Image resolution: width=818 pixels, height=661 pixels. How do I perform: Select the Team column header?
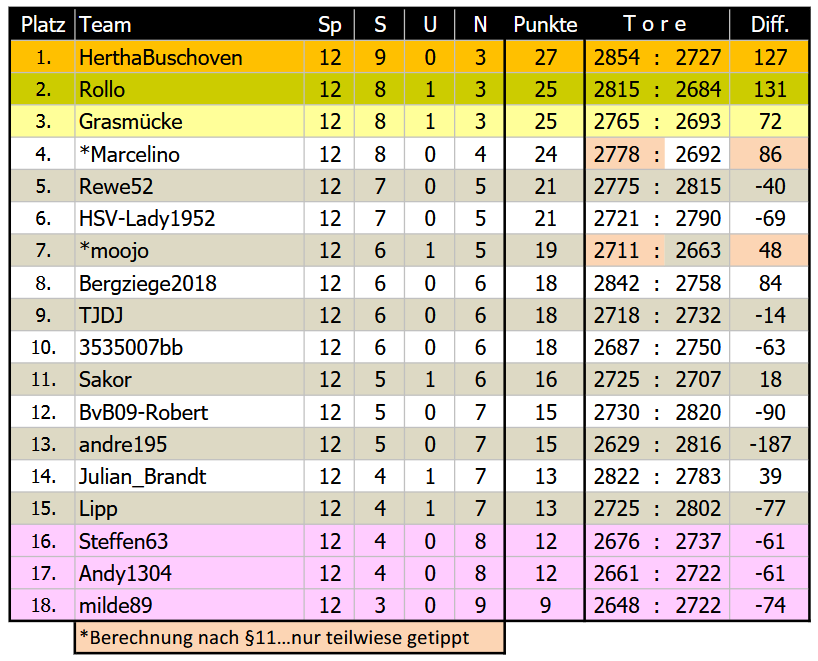[105, 25]
